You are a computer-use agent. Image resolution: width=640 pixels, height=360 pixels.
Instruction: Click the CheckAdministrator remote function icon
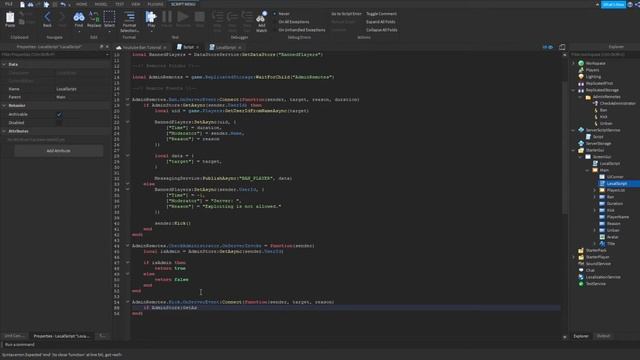596,103
